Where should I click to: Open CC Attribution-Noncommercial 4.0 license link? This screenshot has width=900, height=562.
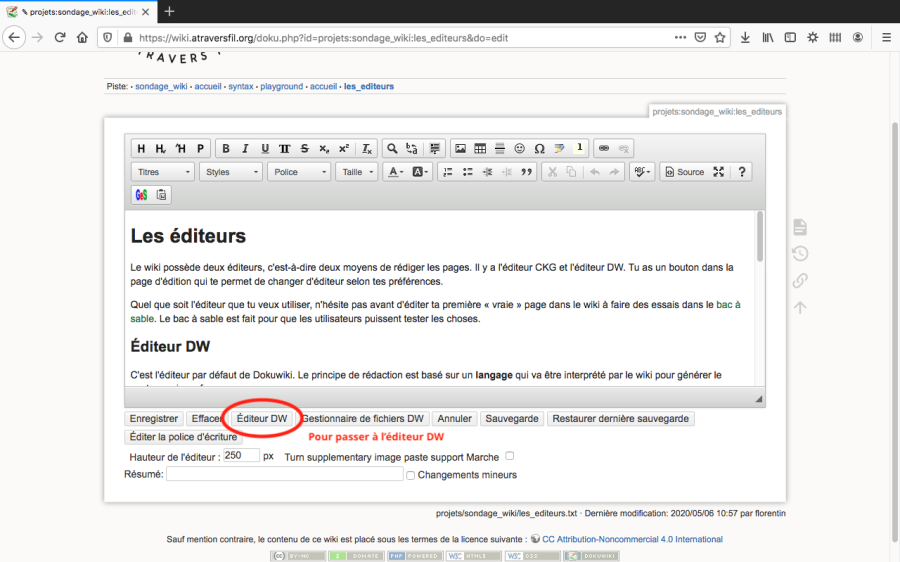(632, 540)
